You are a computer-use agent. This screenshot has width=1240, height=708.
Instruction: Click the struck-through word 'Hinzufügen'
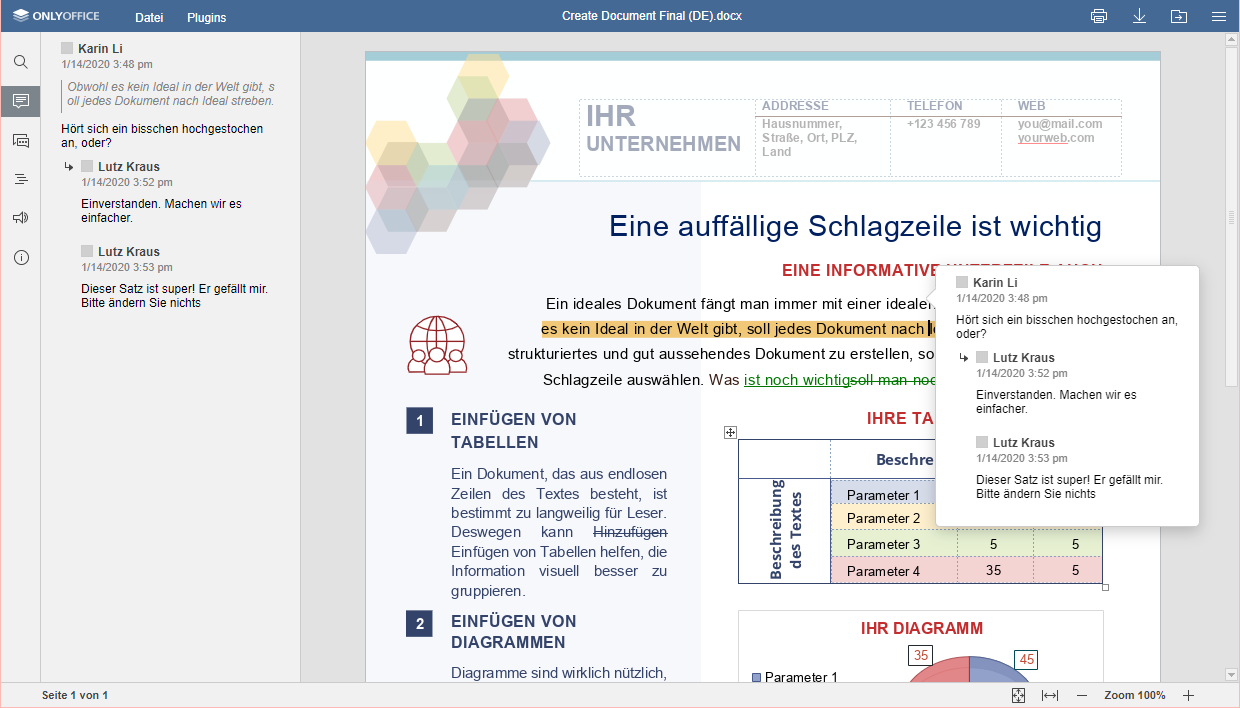pyautogui.click(x=630, y=532)
